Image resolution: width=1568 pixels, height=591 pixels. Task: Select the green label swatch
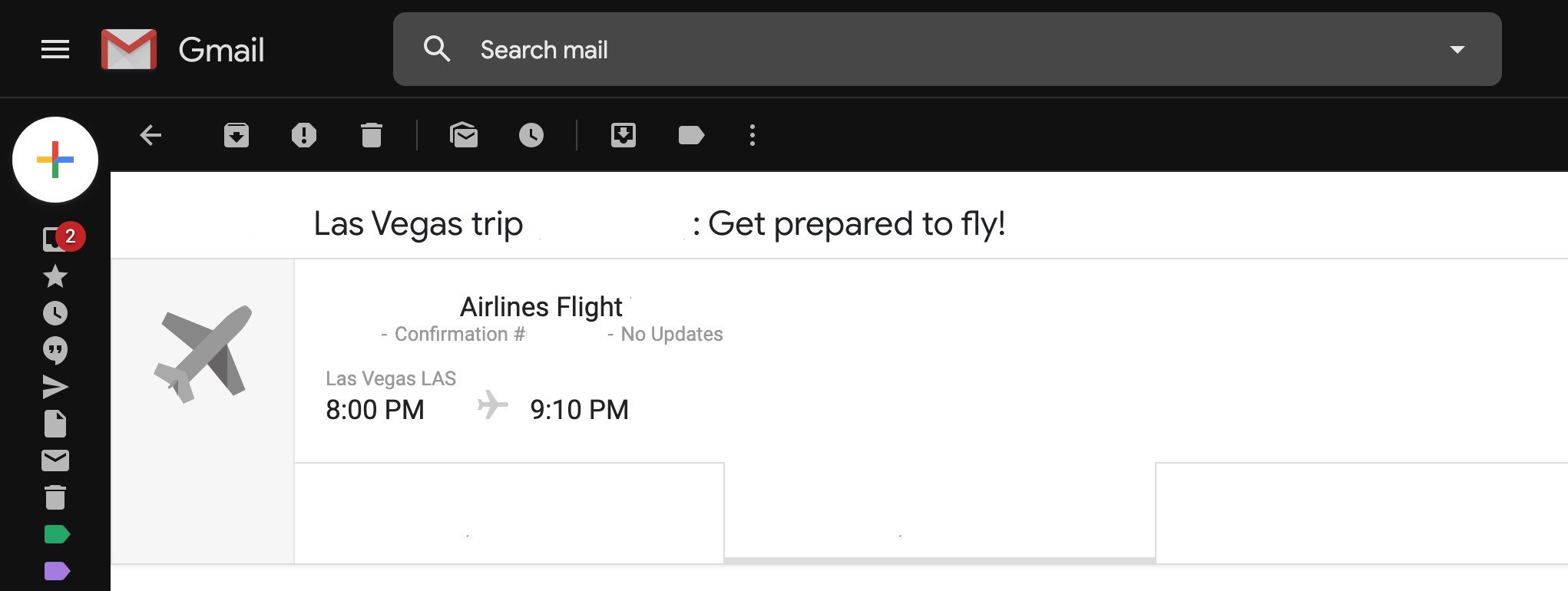point(55,533)
